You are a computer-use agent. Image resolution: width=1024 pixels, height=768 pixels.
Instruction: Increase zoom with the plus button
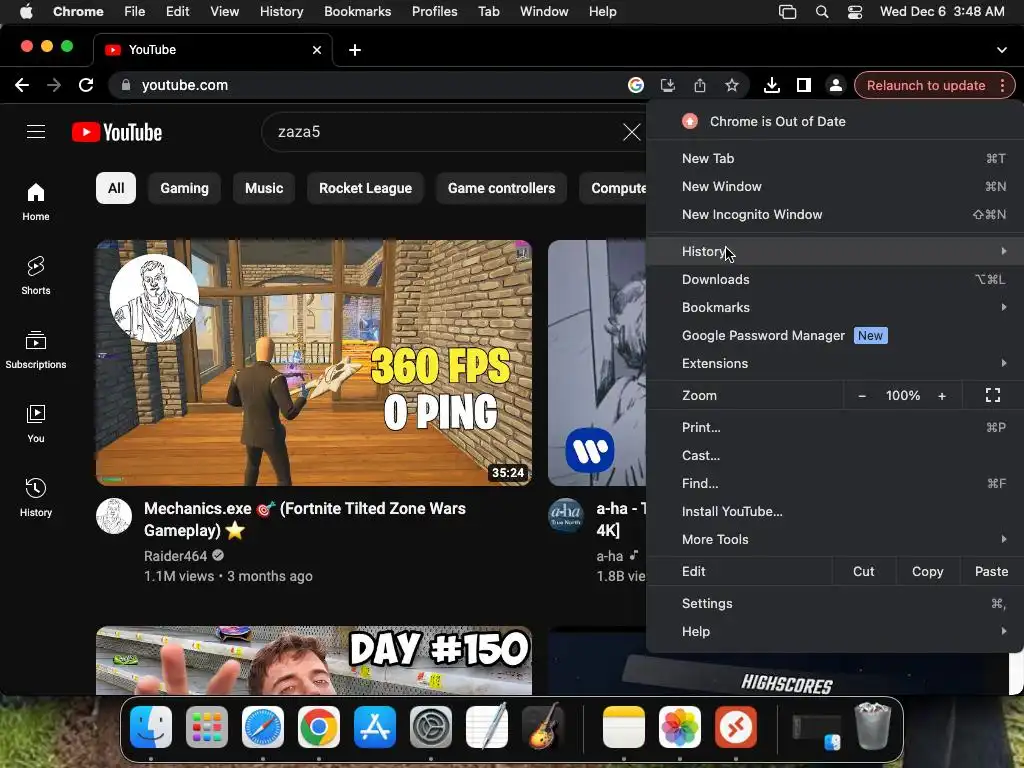[942, 396]
